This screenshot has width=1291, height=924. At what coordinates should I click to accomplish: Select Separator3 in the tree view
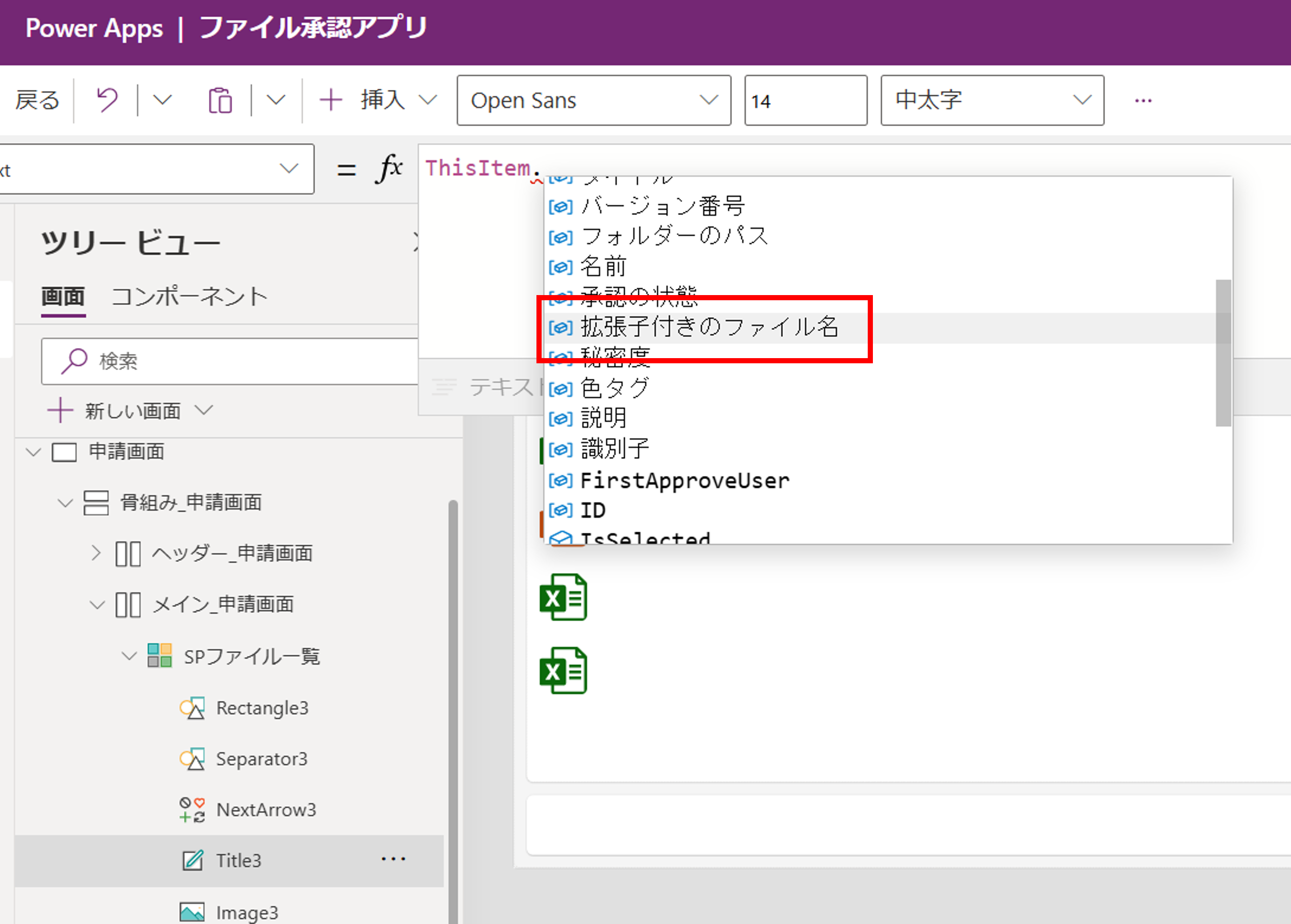coord(262,759)
